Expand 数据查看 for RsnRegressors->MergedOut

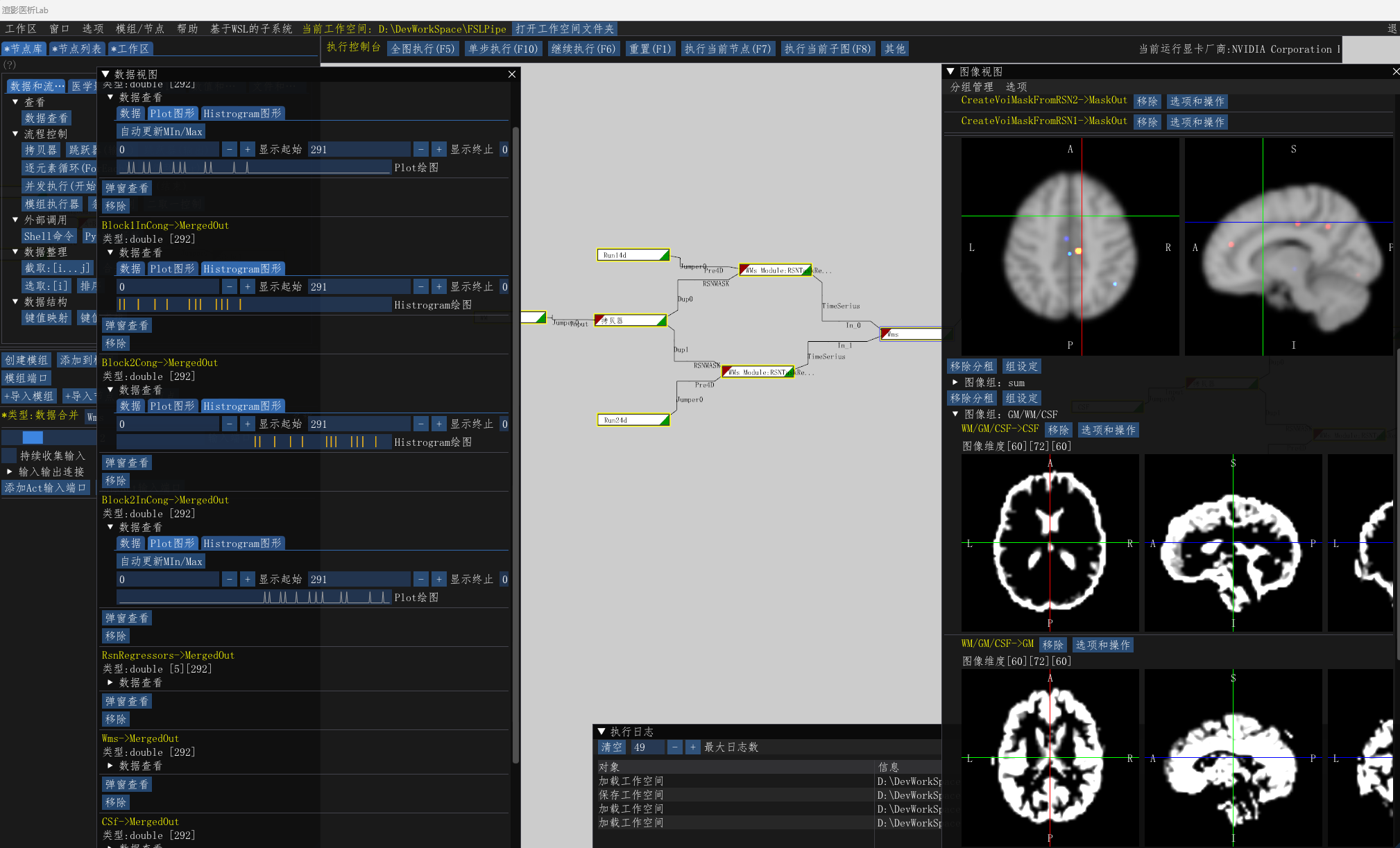[110, 682]
